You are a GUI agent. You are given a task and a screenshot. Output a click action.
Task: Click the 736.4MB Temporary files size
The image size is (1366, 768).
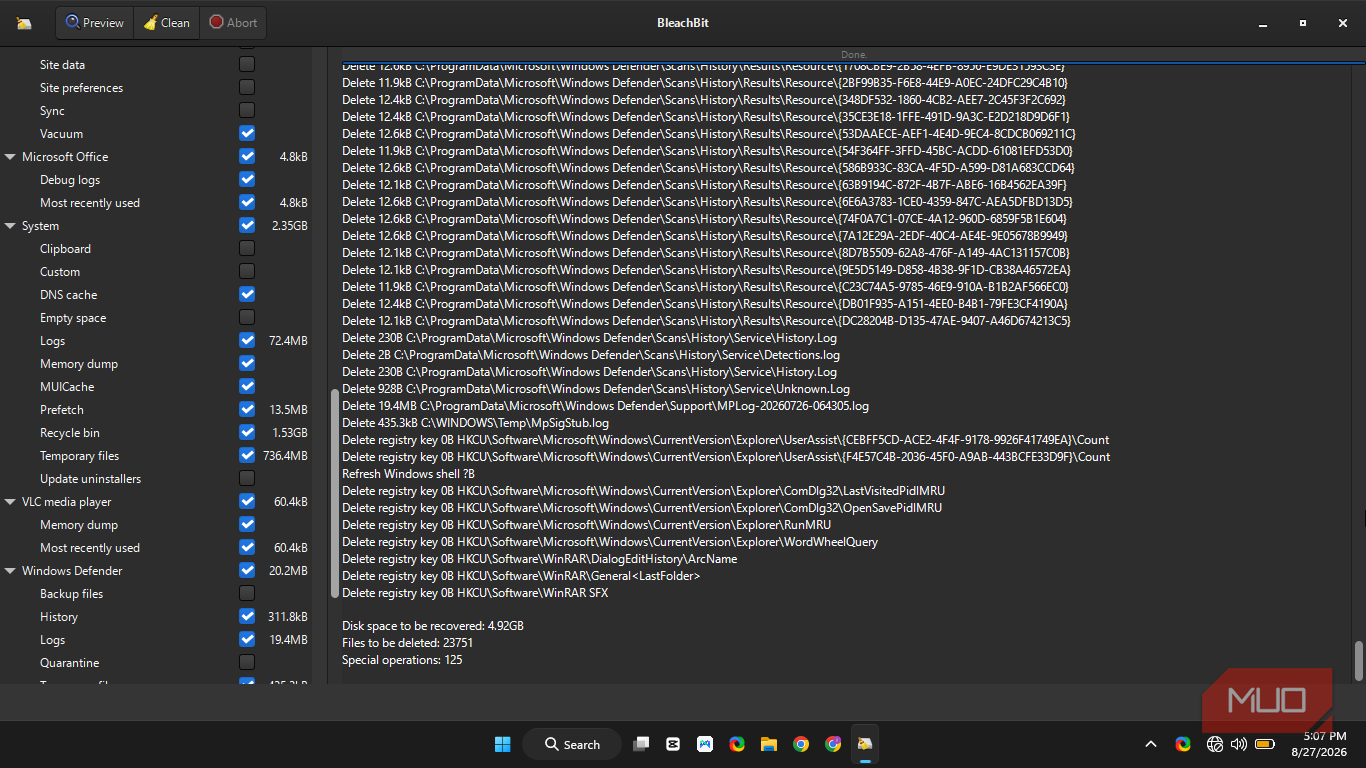tap(285, 456)
